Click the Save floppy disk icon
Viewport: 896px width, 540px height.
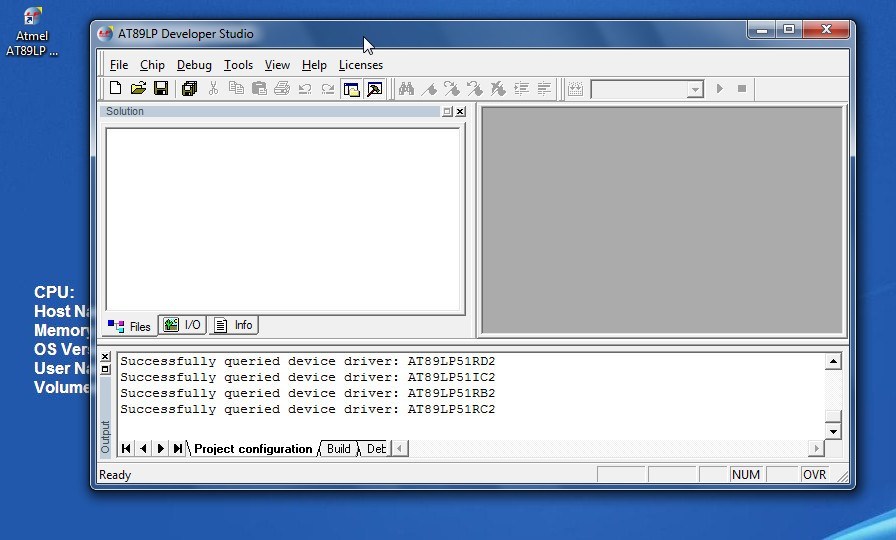pos(161,88)
